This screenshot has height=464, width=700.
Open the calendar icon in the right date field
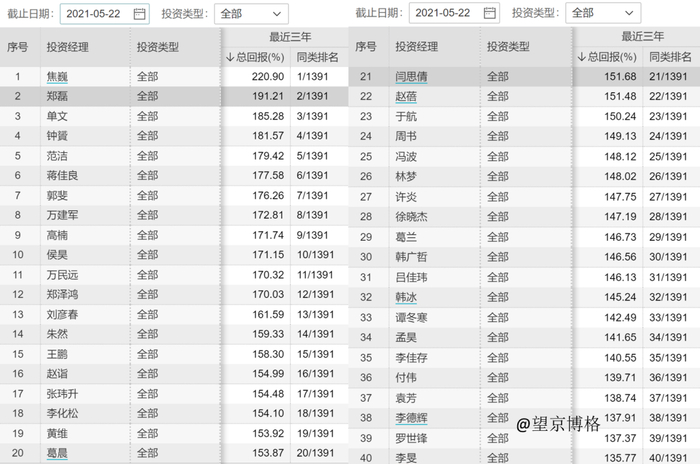(x=489, y=13)
